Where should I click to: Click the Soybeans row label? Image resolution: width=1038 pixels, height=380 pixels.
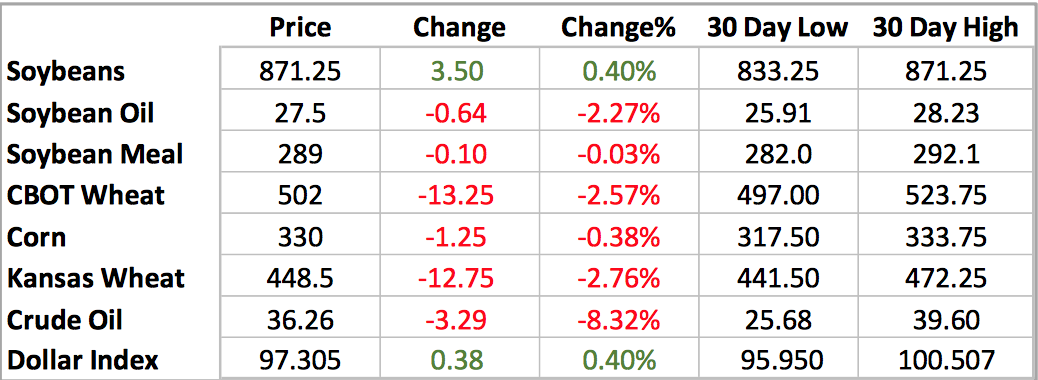pos(66,71)
